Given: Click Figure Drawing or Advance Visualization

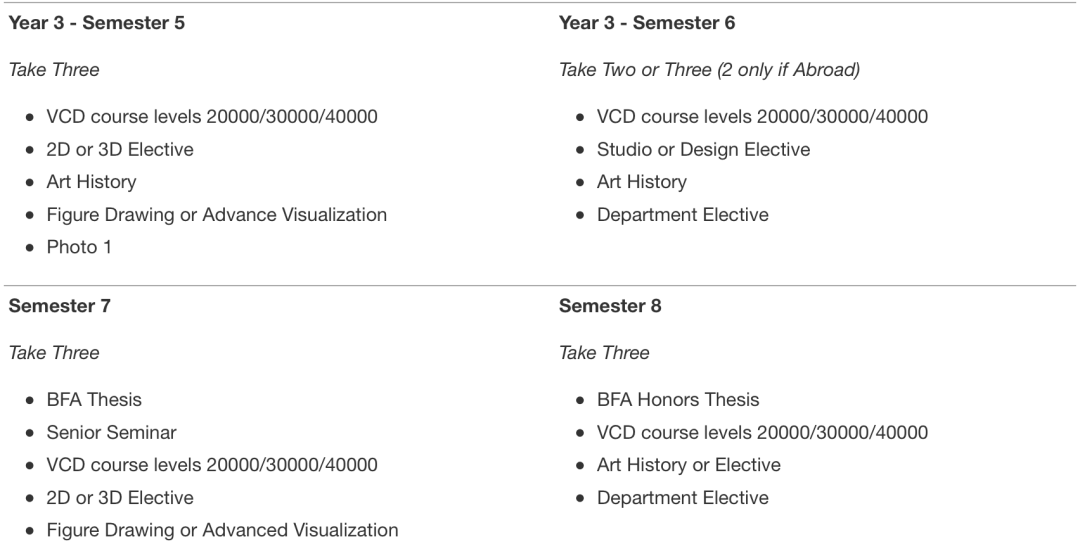Looking at the screenshot, I should click(x=216, y=214).
